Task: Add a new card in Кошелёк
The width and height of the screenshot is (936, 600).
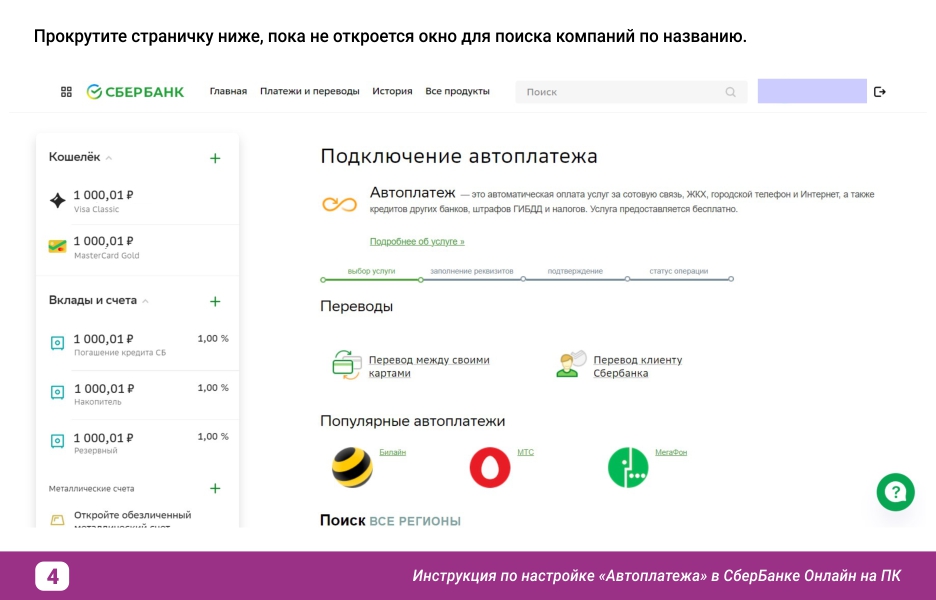Action: 215,158
